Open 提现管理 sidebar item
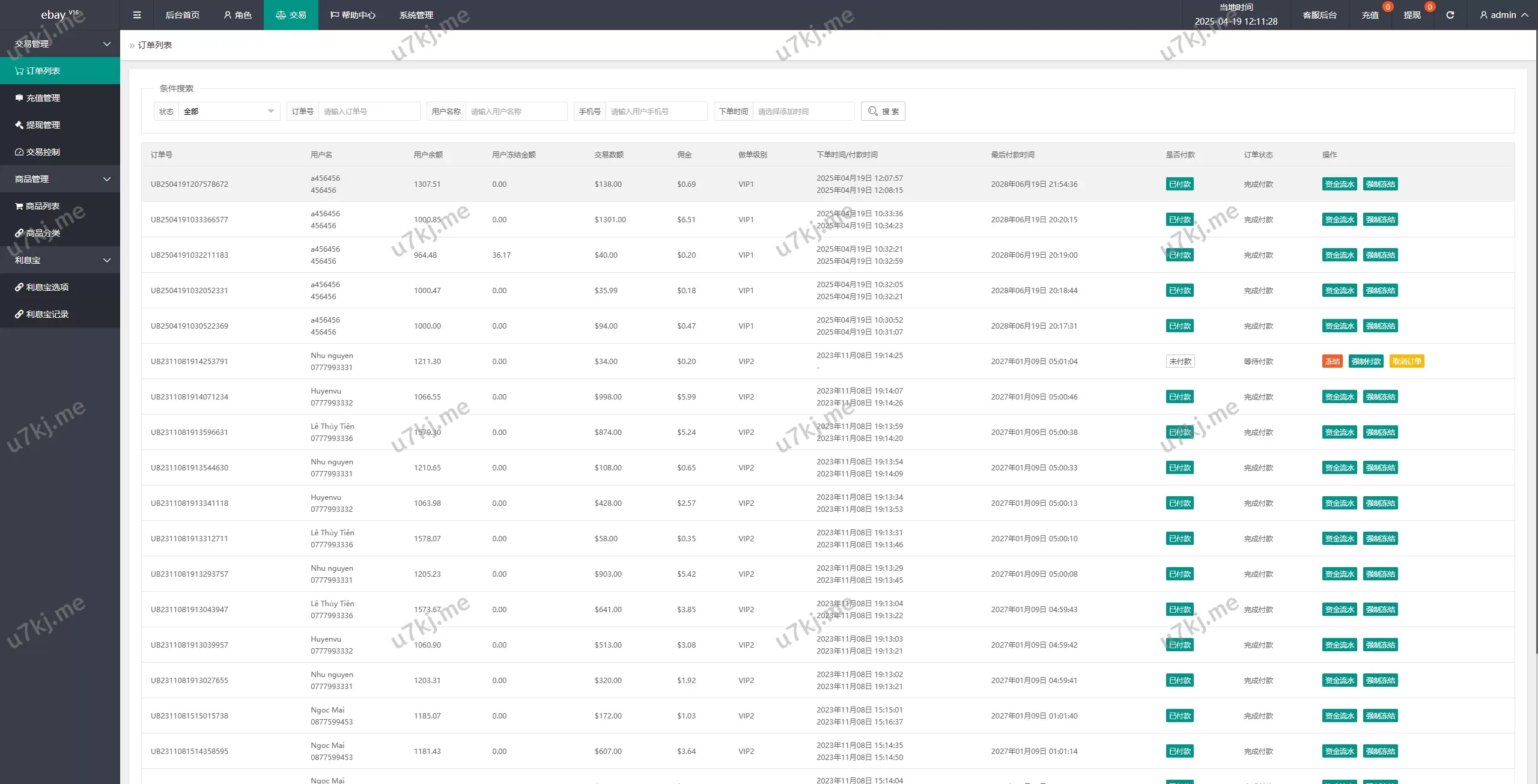 click(42, 125)
